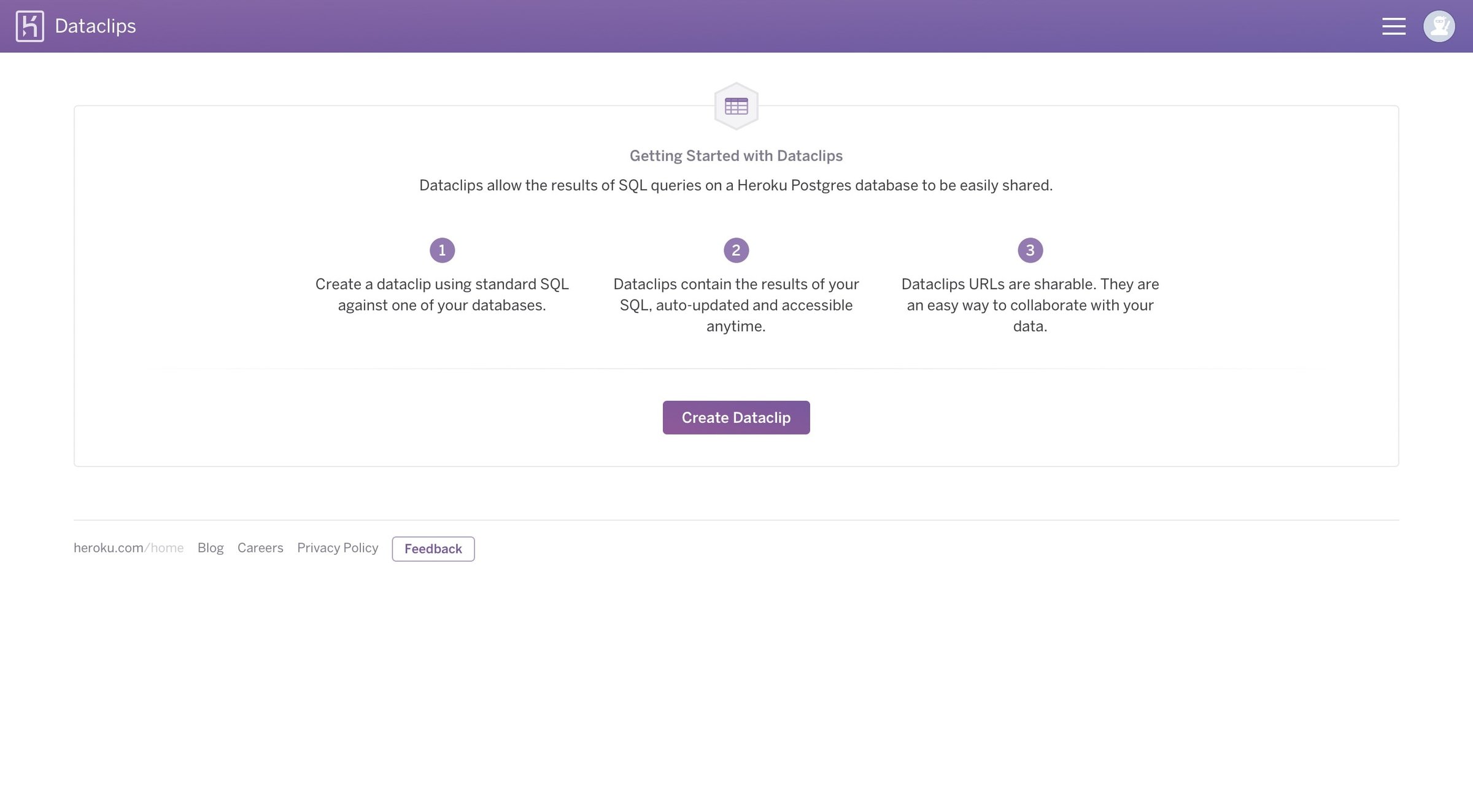This screenshot has width=1473, height=812.
Task: Open the Feedback button in the footer
Action: (x=433, y=549)
